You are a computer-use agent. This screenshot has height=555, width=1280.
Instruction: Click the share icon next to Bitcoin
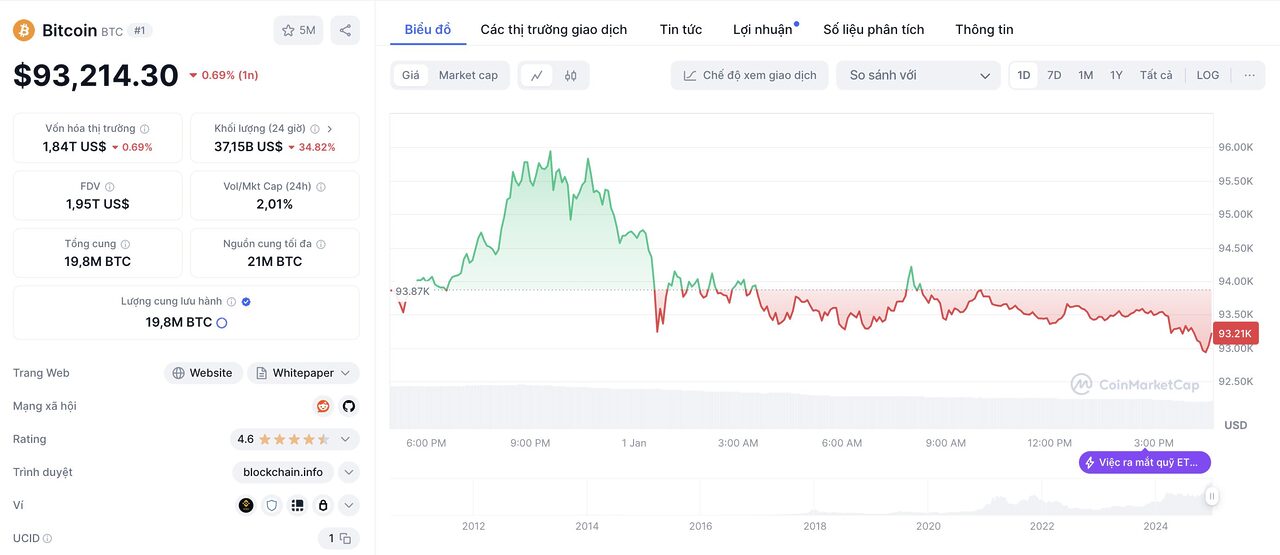coord(345,30)
